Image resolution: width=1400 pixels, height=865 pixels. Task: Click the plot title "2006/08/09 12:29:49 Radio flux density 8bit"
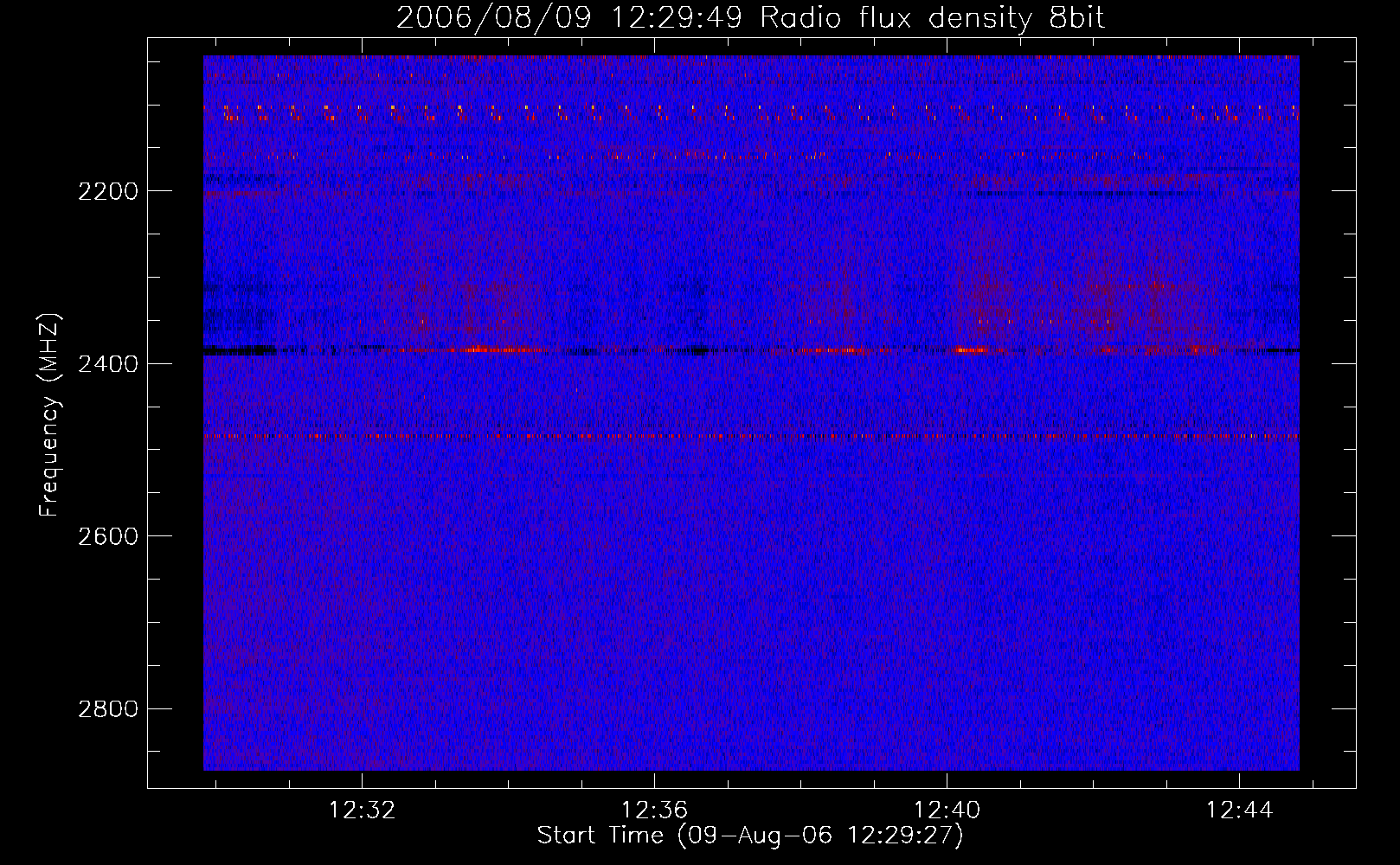point(750,17)
